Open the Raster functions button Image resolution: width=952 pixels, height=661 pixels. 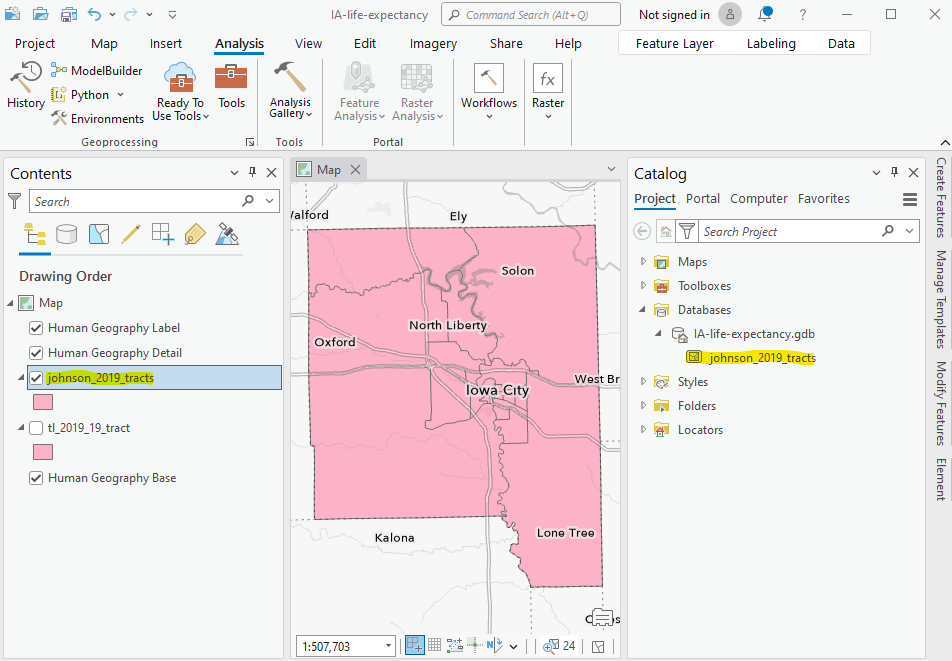click(548, 91)
